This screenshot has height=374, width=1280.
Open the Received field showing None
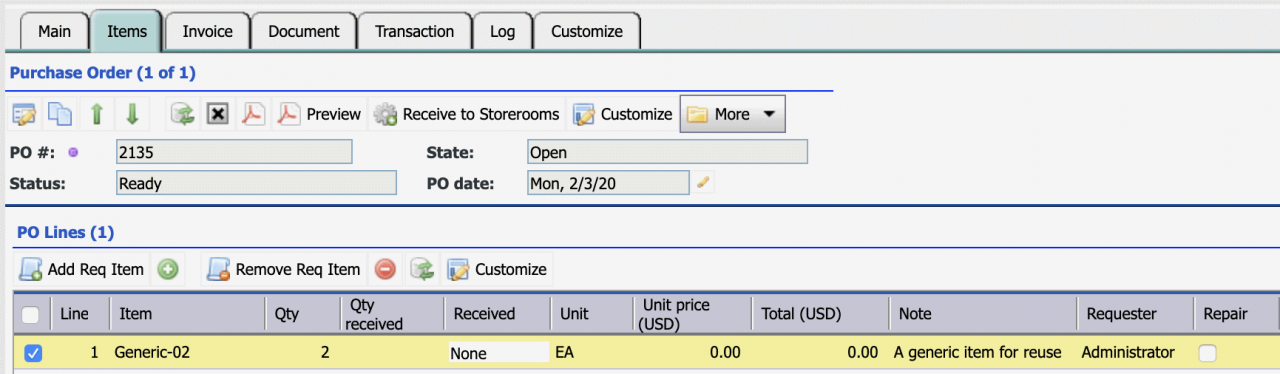pos(498,352)
